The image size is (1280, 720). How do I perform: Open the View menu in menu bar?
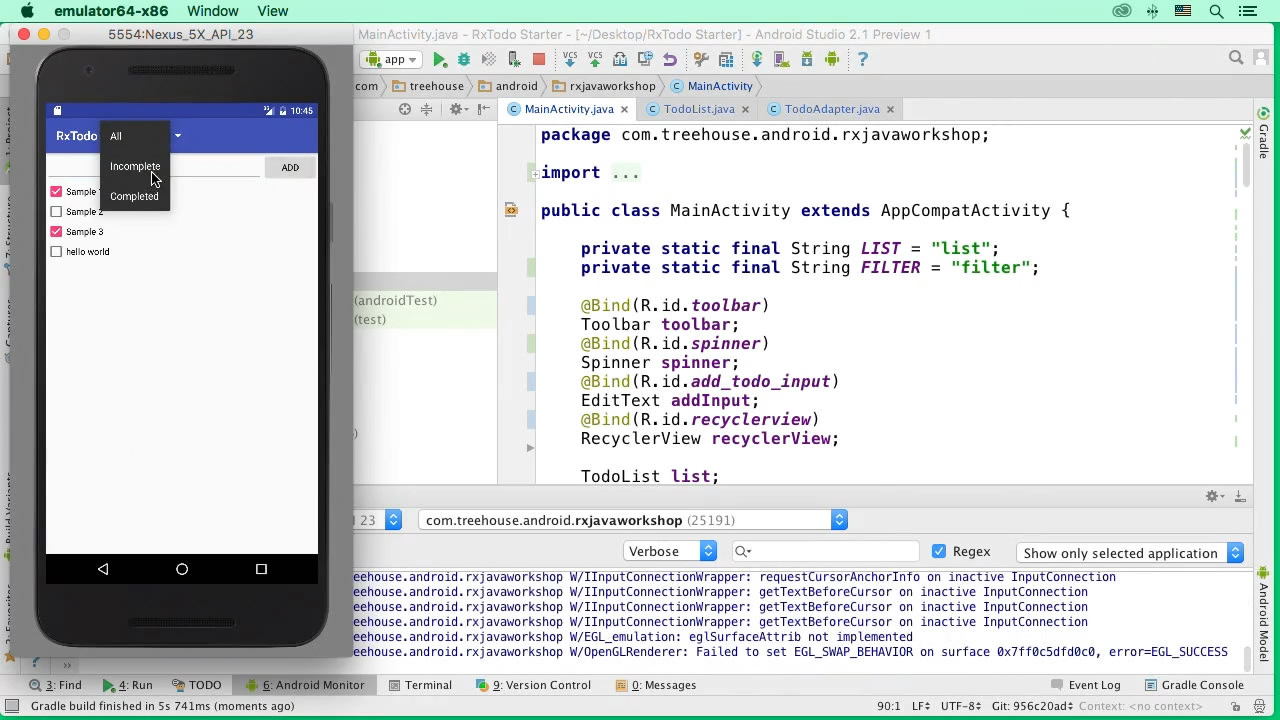click(273, 11)
